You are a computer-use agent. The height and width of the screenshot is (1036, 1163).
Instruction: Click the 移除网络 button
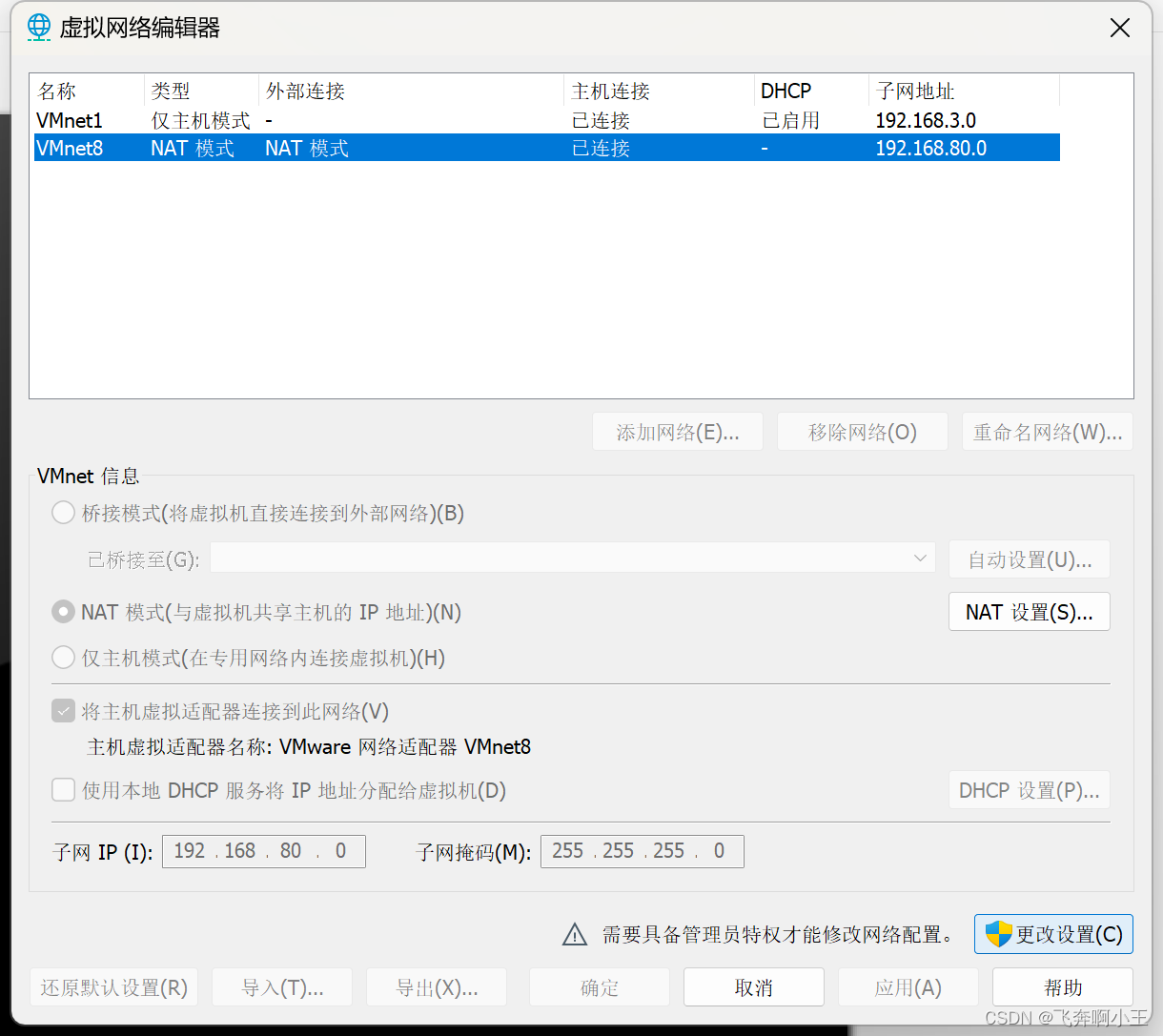pyautogui.click(x=862, y=431)
